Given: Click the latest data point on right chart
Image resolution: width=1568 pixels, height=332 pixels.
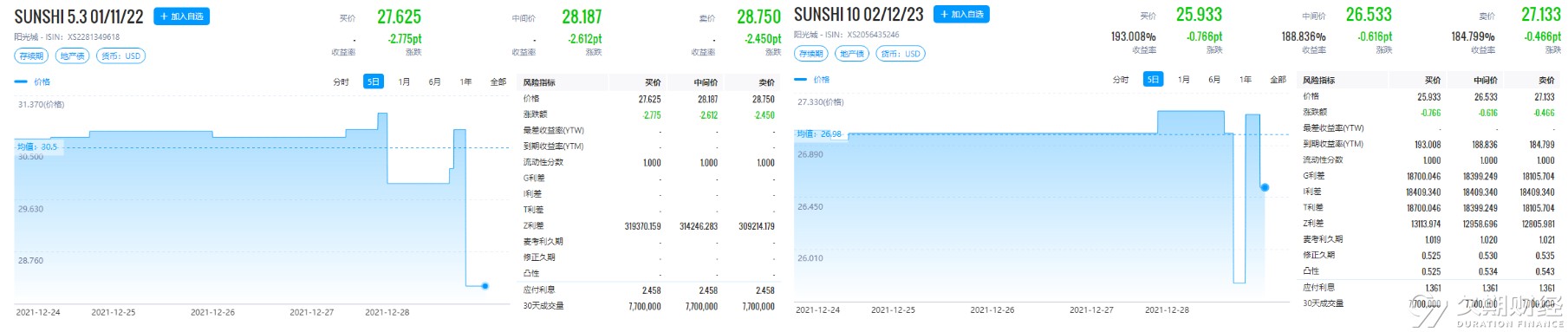Looking at the screenshot, I should (x=1265, y=187).
